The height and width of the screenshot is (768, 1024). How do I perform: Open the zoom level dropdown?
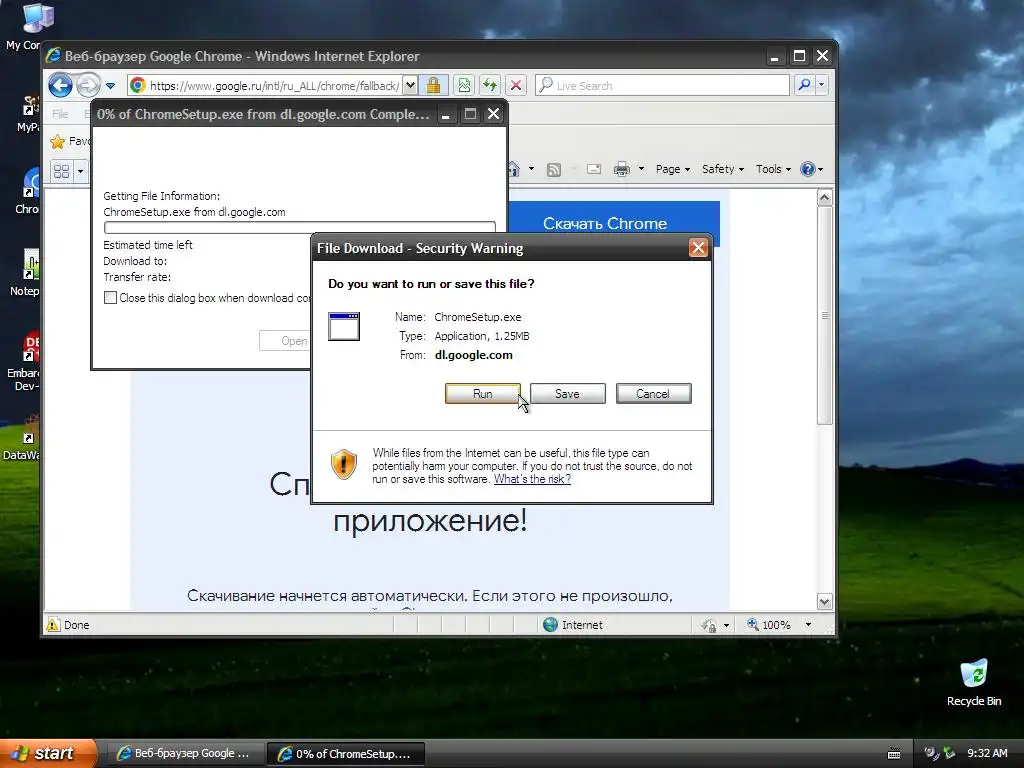click(x=808, y=625)
